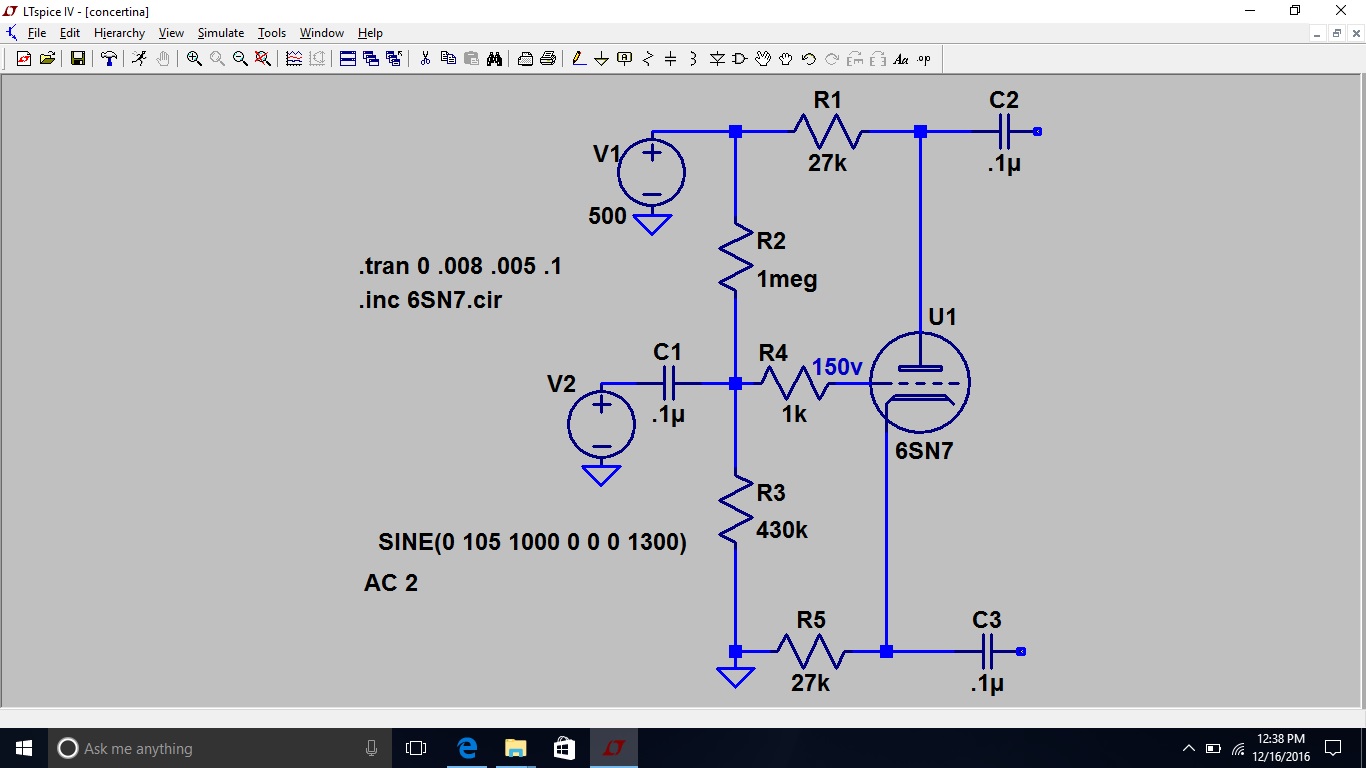Open the File menu

pyautogui.click(x=37, y=33)
